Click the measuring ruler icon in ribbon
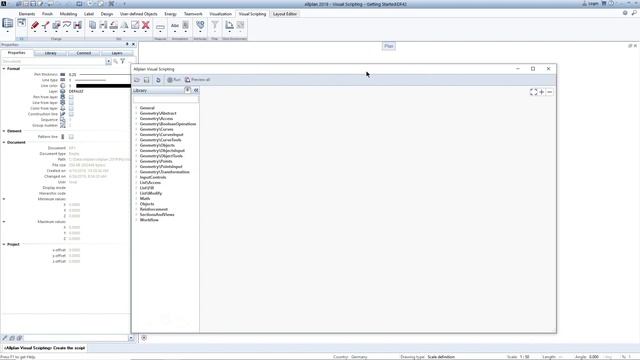Viewport: 640px width, 360px height. (160, 27)
